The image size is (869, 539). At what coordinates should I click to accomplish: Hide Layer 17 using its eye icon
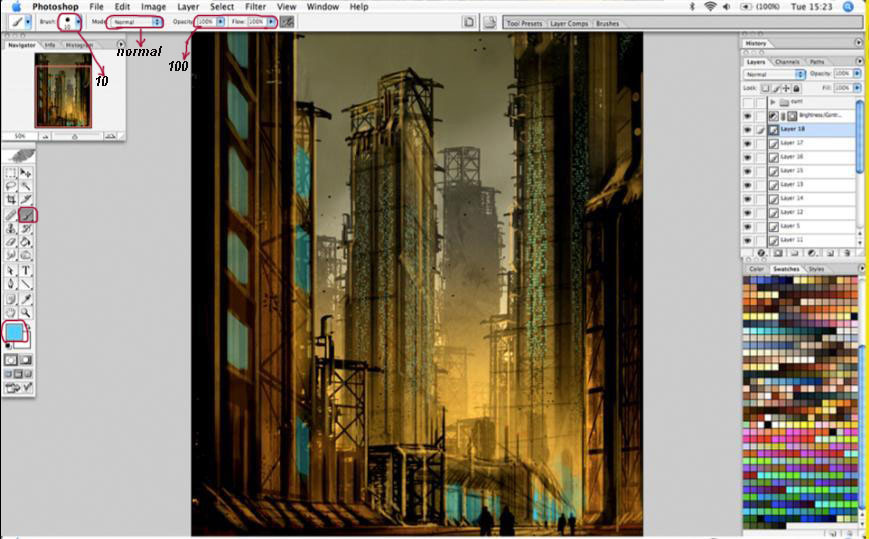[x=748, y=143]
